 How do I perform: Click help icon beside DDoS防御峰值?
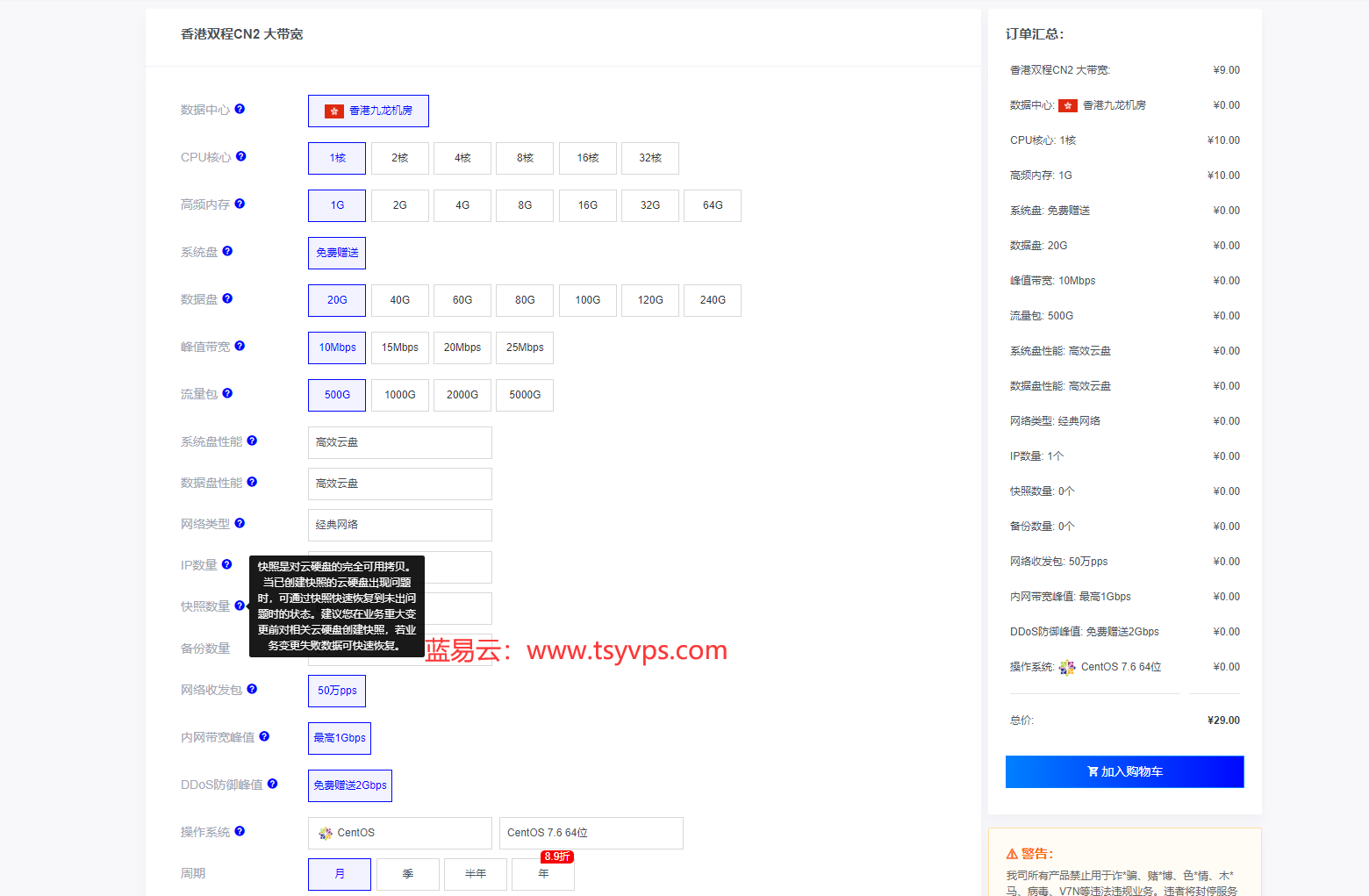[x=273, y=784]
